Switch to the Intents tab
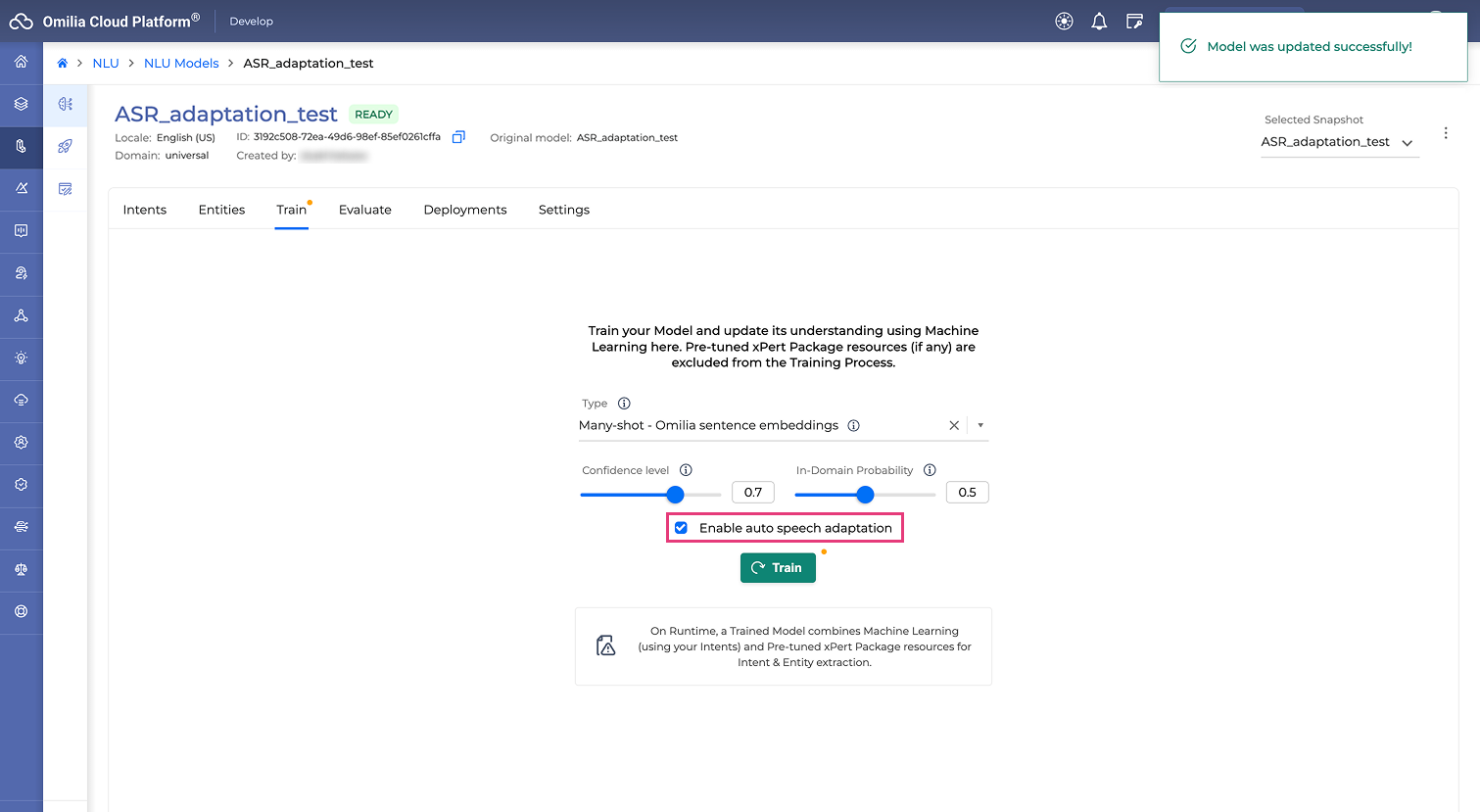The width and height of the screenshot is (1480, 812). [145, 210]
